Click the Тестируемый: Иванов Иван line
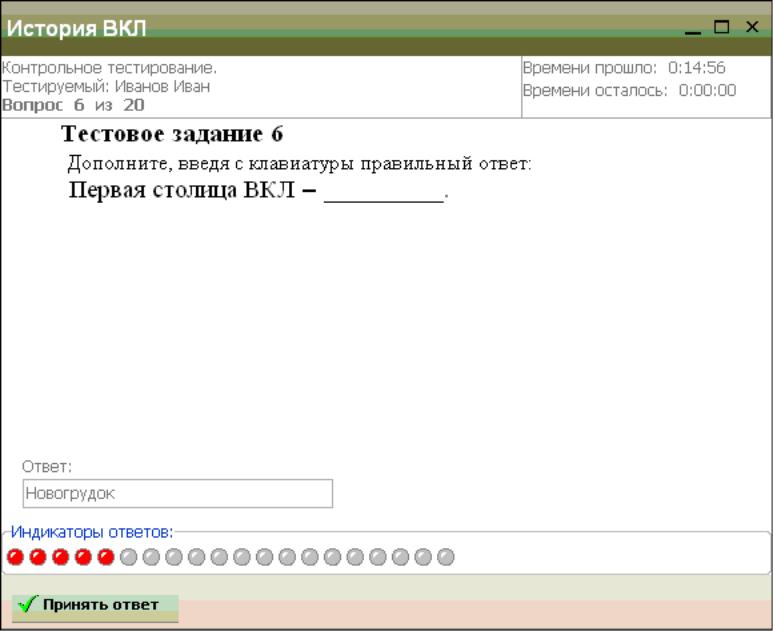Viewport: 773px width, 631px height. pyautogui.click(x=106, y=86)
